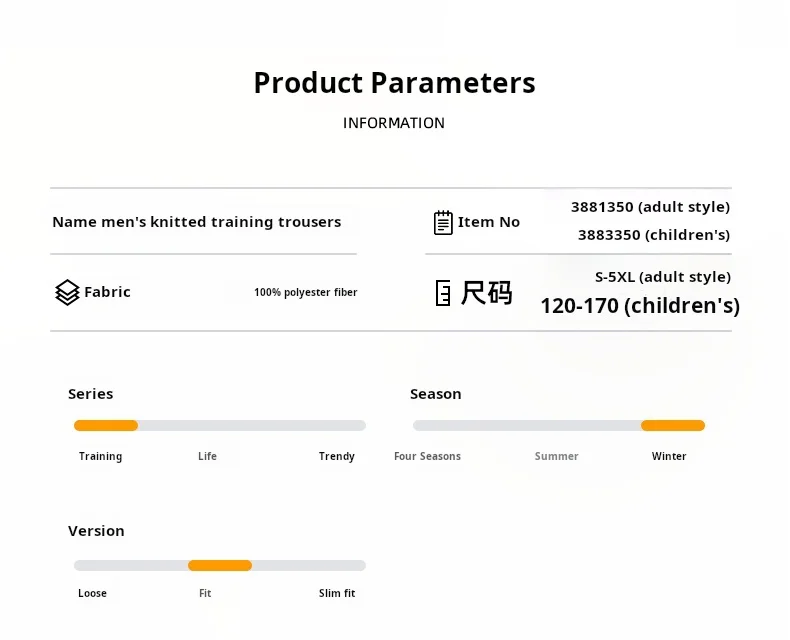This screenshot has width=790, height=640.
Task: Pick Slim fit on the Version scale
Action: (x=337, y=593)
